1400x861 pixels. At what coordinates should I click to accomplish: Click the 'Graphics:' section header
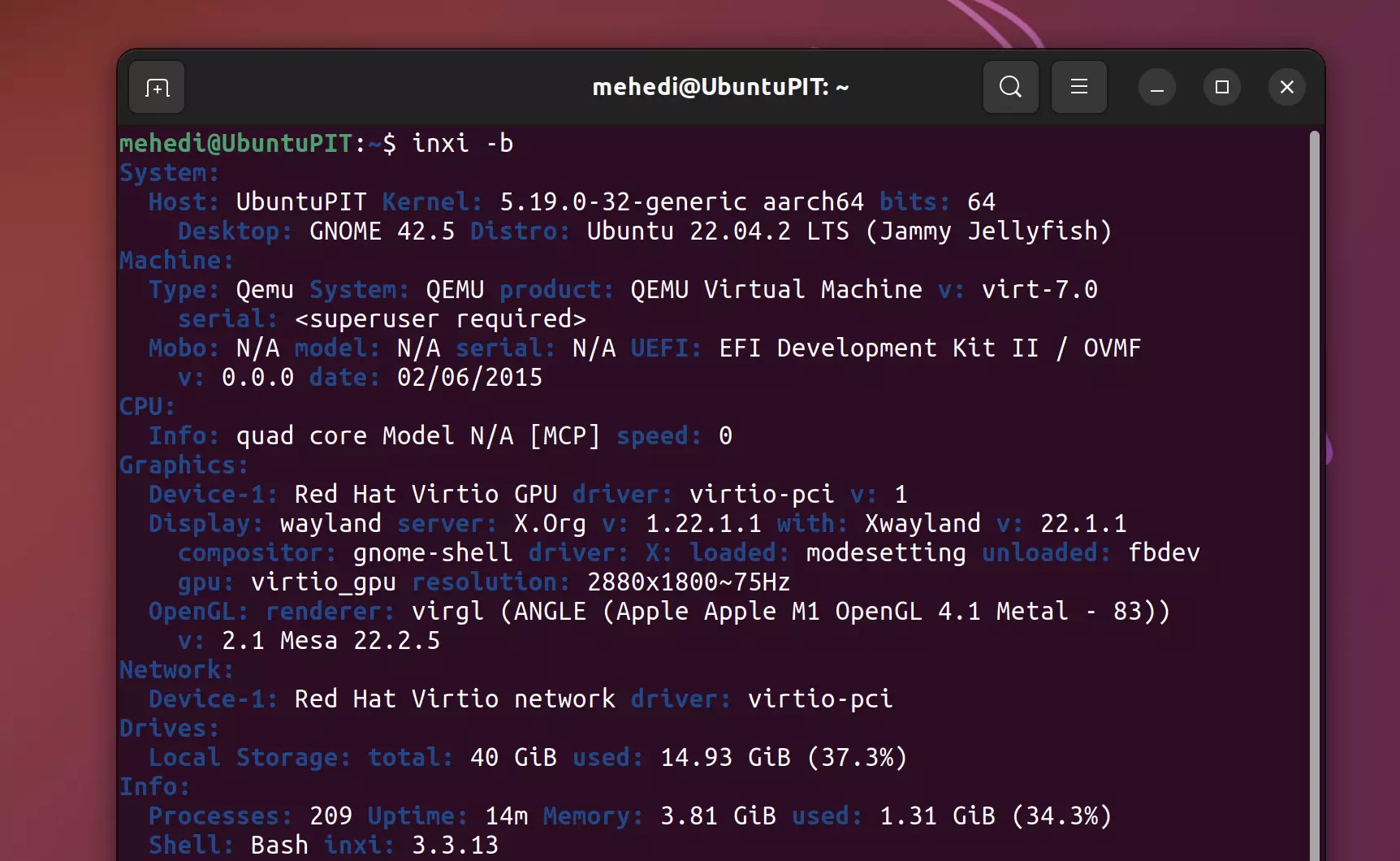coord(184,465)
